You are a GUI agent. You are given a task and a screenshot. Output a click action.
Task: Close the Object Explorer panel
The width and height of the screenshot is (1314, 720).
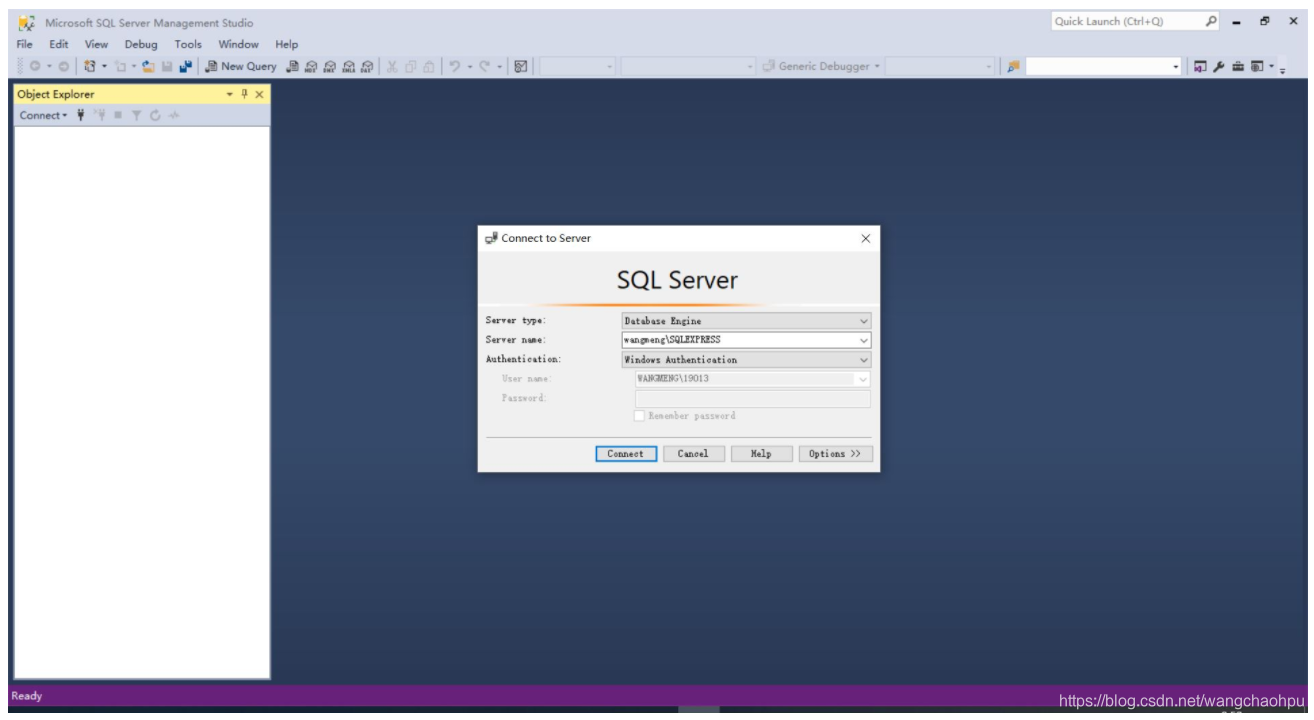[x=259, y=94]
